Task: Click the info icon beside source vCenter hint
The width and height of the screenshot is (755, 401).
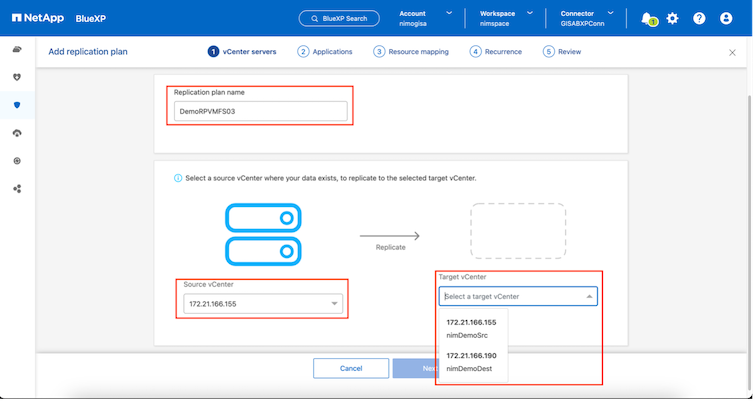Action: pos(178,178)
